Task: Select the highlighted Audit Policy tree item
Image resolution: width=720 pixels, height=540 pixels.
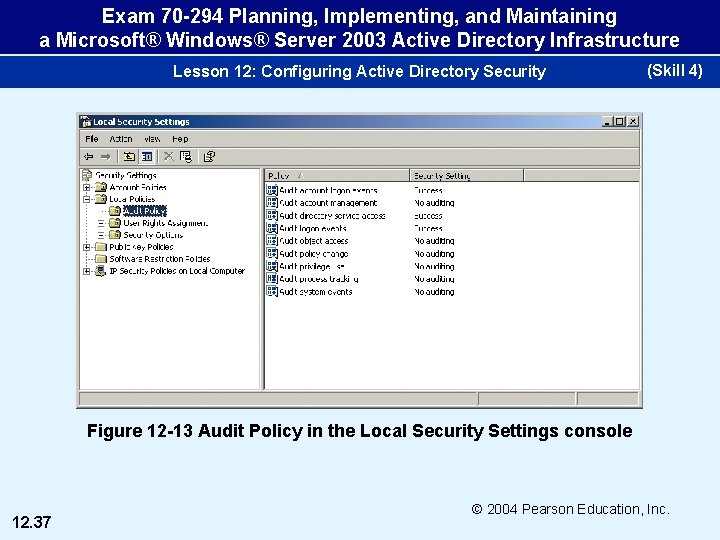Action: [145, 211]
